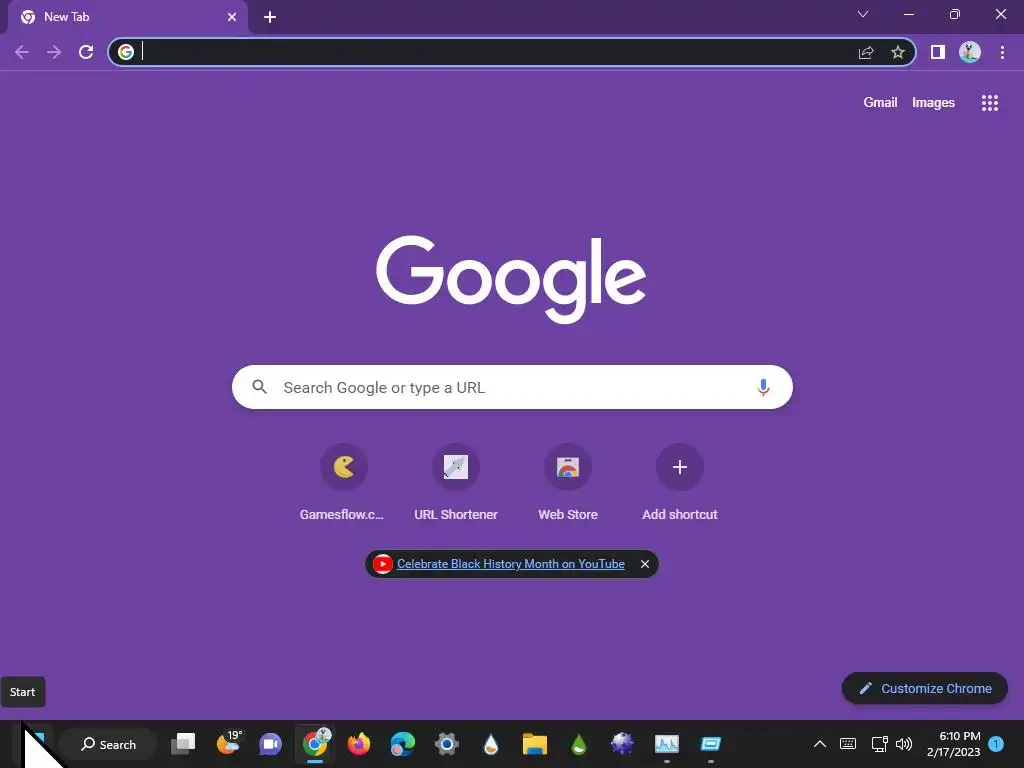Open the Chrome profile avatar
The width and height of the screenshot is (1024, 768).
(x=970, y=52)
